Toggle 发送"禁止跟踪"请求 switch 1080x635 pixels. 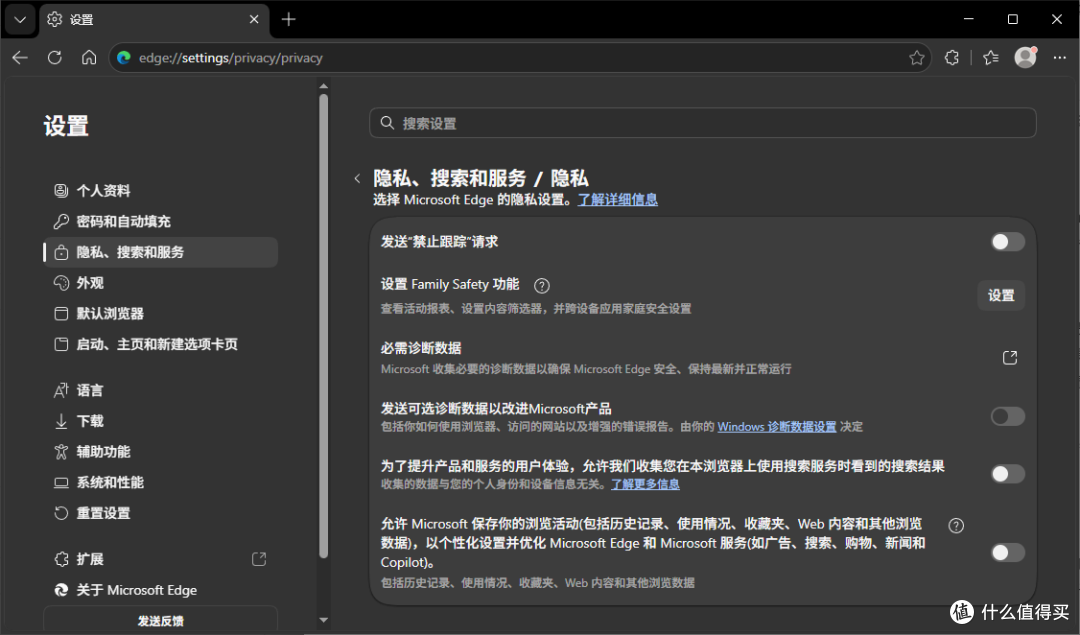click(x=1008, y=242)
